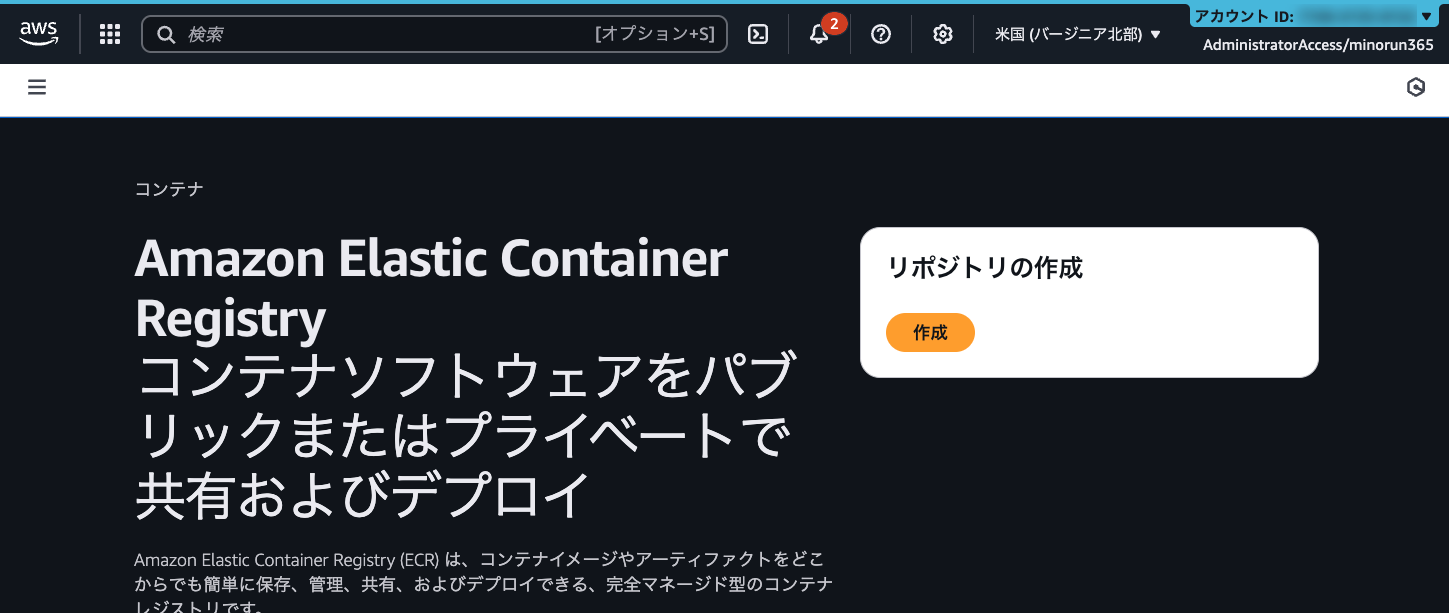
Task: Click the top navigation bar settings area
Action: [x=941, y=33]
